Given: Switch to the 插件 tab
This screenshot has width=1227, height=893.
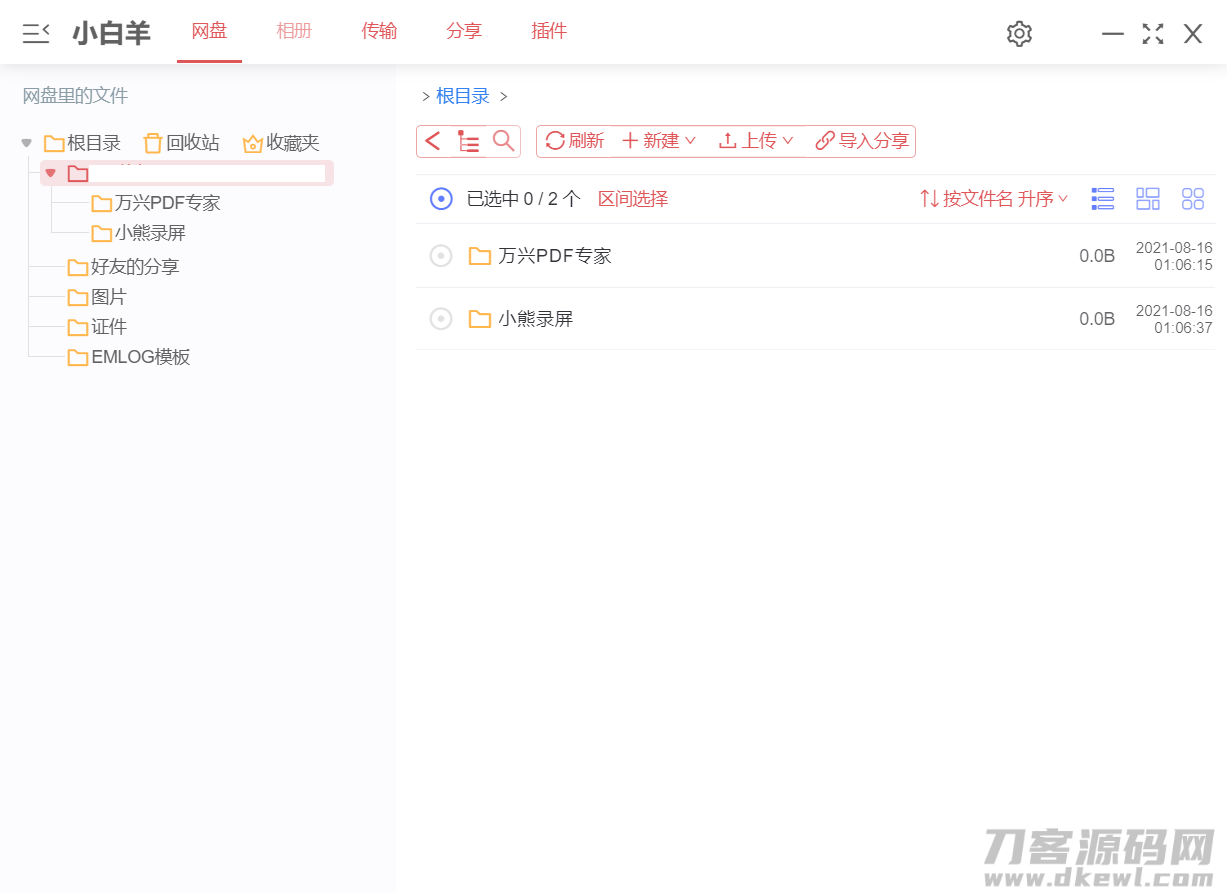Looking at the screenshot, I should coord(549,31).
